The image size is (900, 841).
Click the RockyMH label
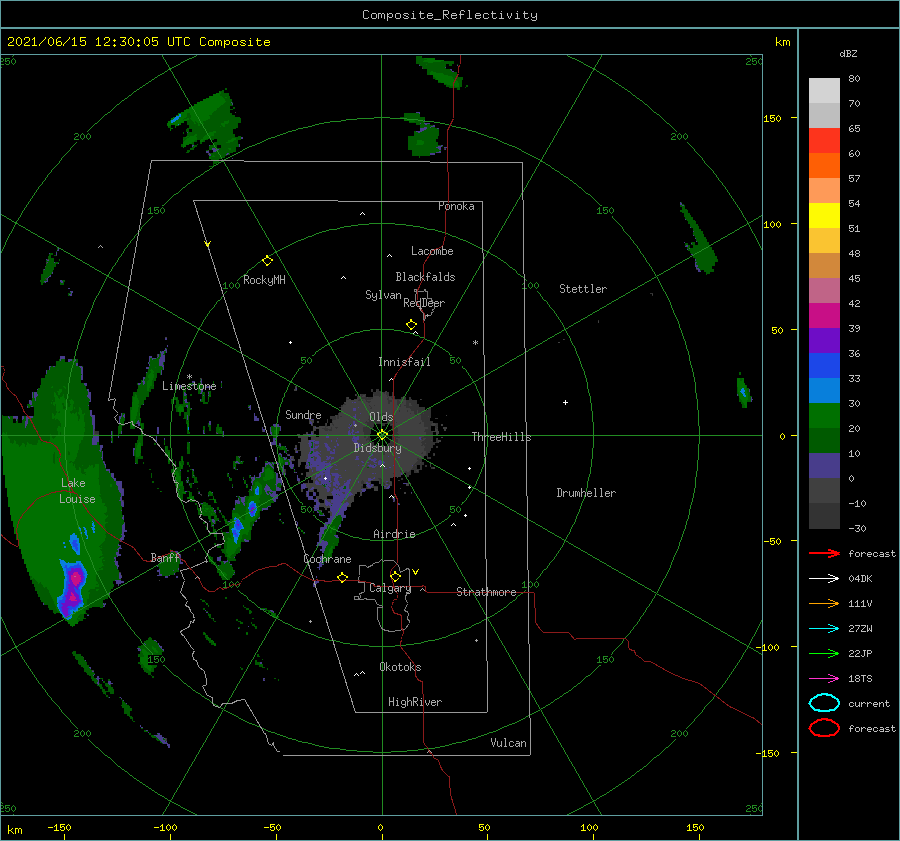click(x=264, y=280)
